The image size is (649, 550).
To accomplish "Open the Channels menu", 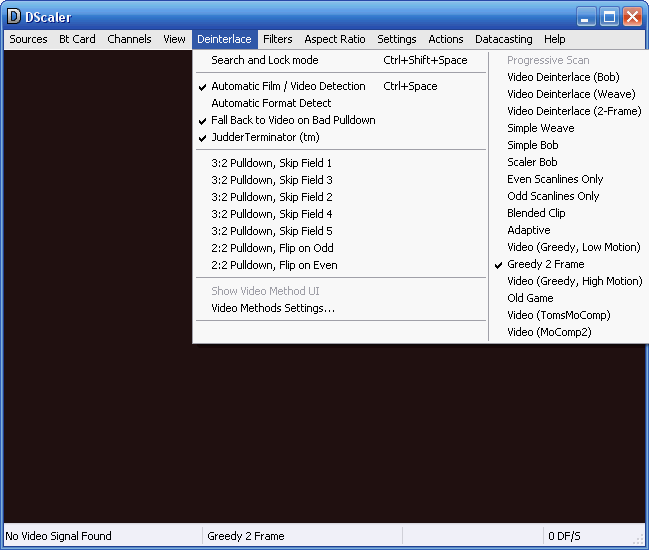I will click(129, 39).
